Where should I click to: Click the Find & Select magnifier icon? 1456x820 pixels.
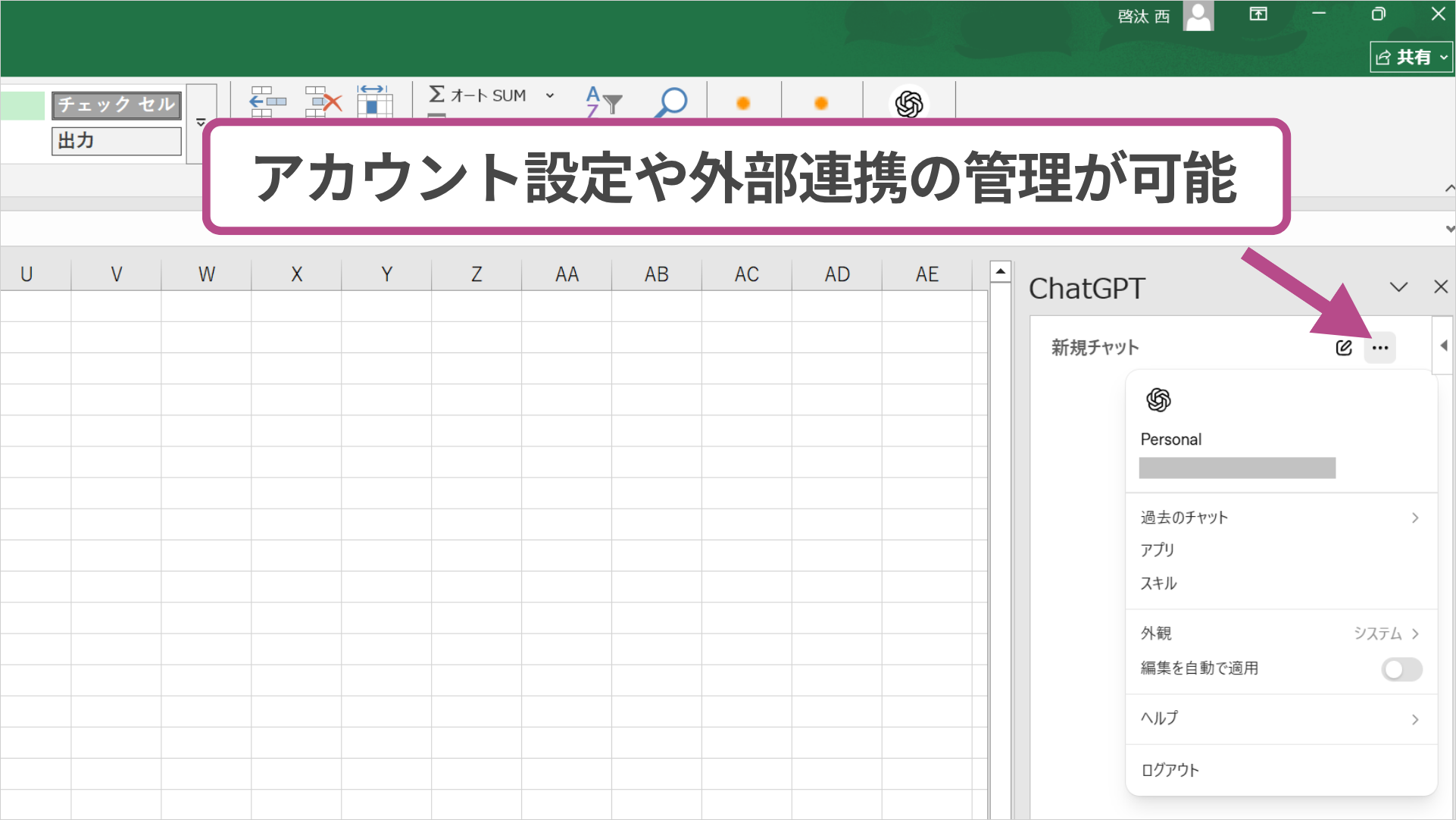pyautogui.click(x=671, y=102)
